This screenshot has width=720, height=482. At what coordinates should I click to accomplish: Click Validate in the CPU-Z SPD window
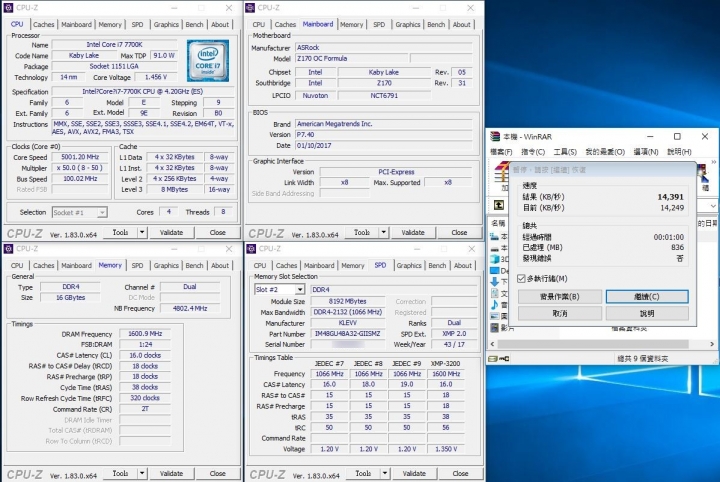[414, 473]
